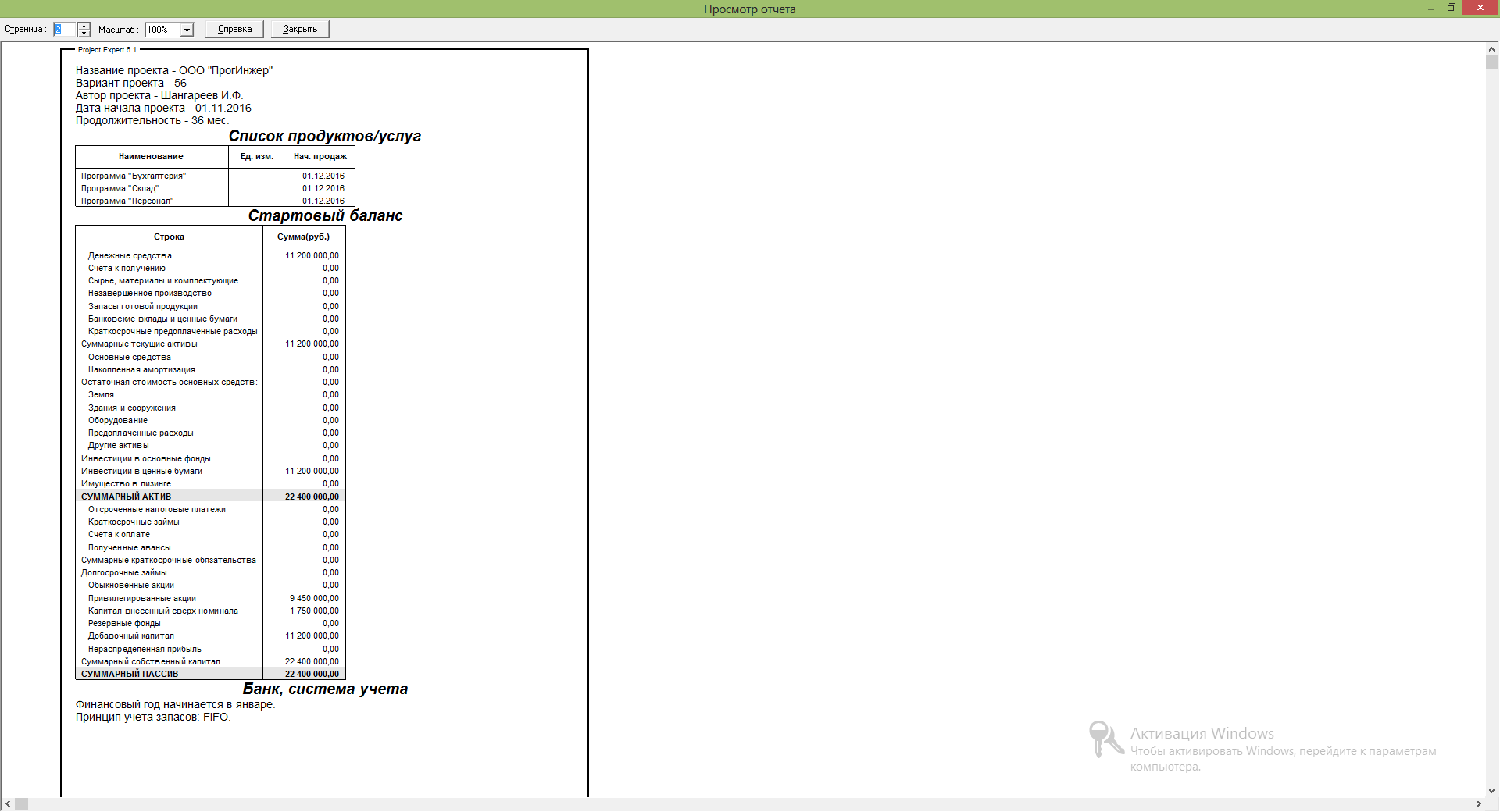Viewport: 1500px width, 812px height.
Task: Open the Масштаб zoom dropdown
Action: 187,30
